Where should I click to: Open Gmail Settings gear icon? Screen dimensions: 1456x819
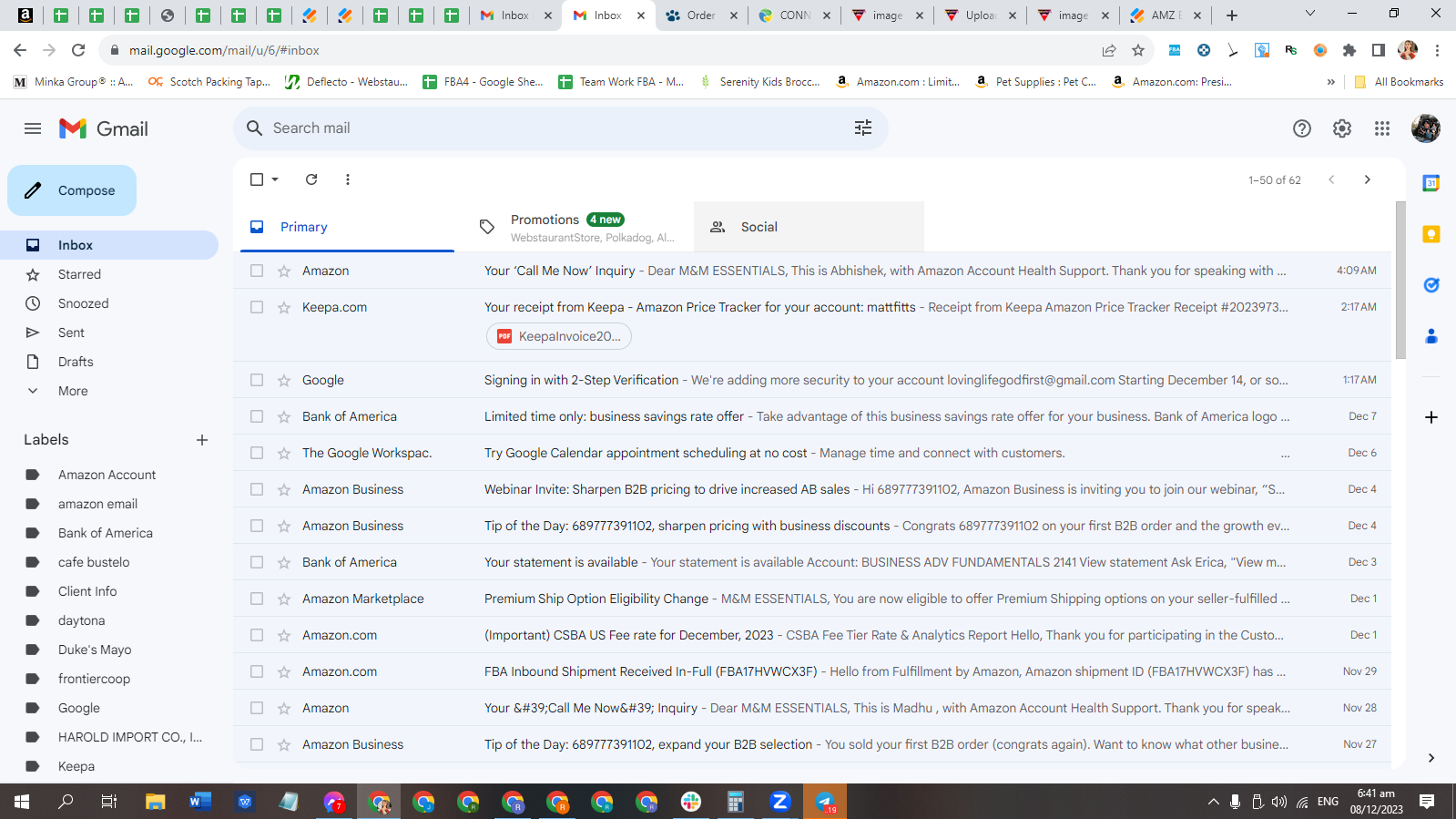(1342, 128)
